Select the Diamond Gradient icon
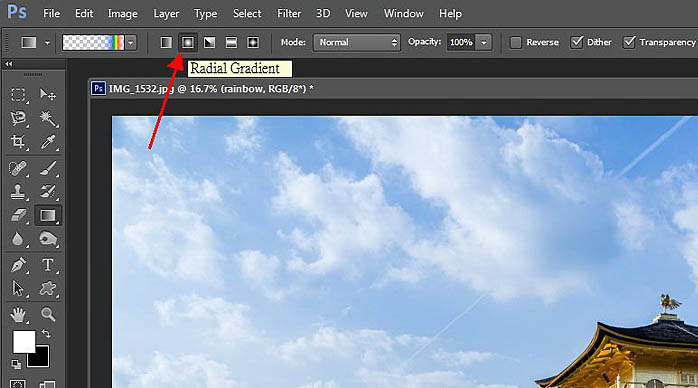This screenshot has width=698, height=388. click(253, 42)
